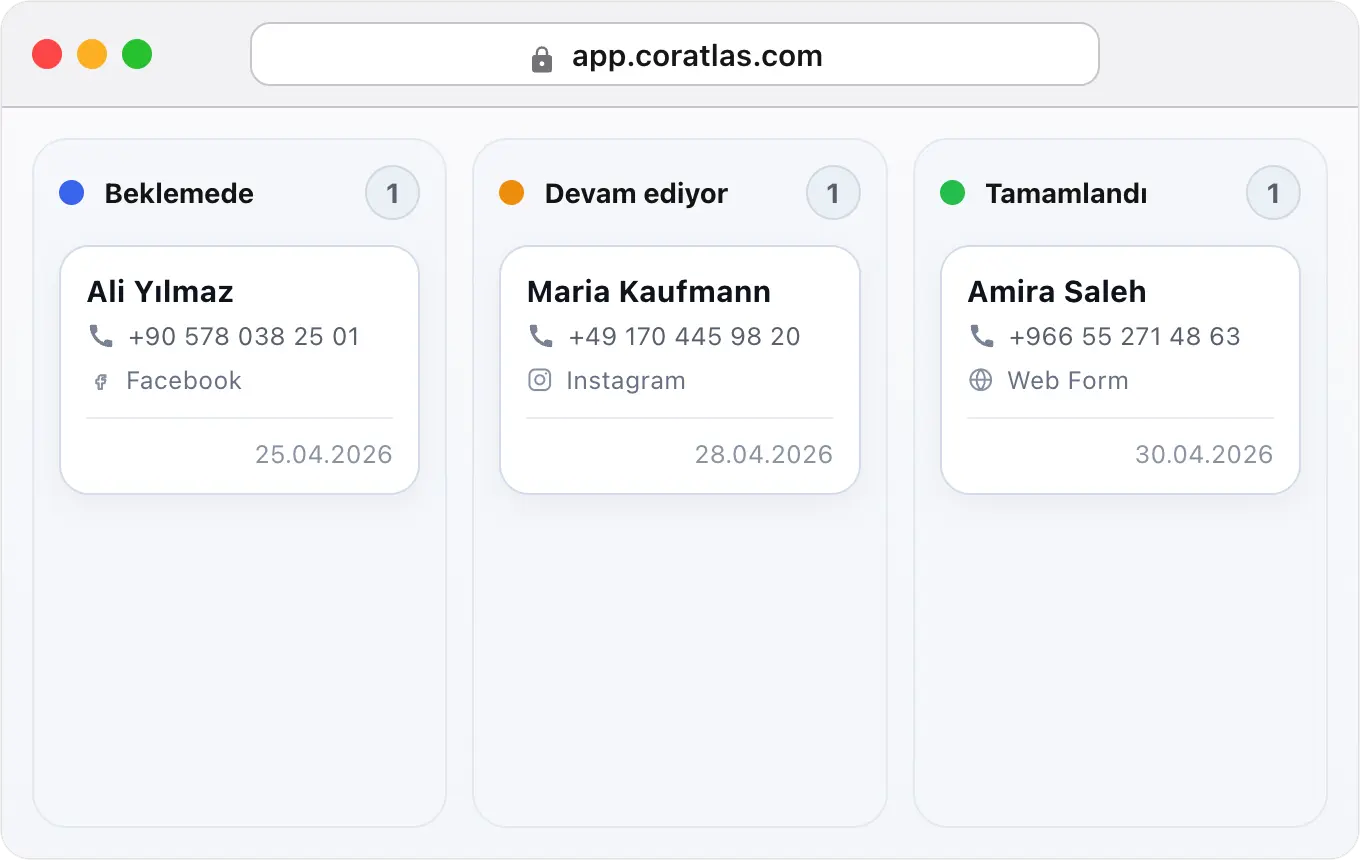
Task: Click the Devam ediyor count badge
Action: coord(833,193)
